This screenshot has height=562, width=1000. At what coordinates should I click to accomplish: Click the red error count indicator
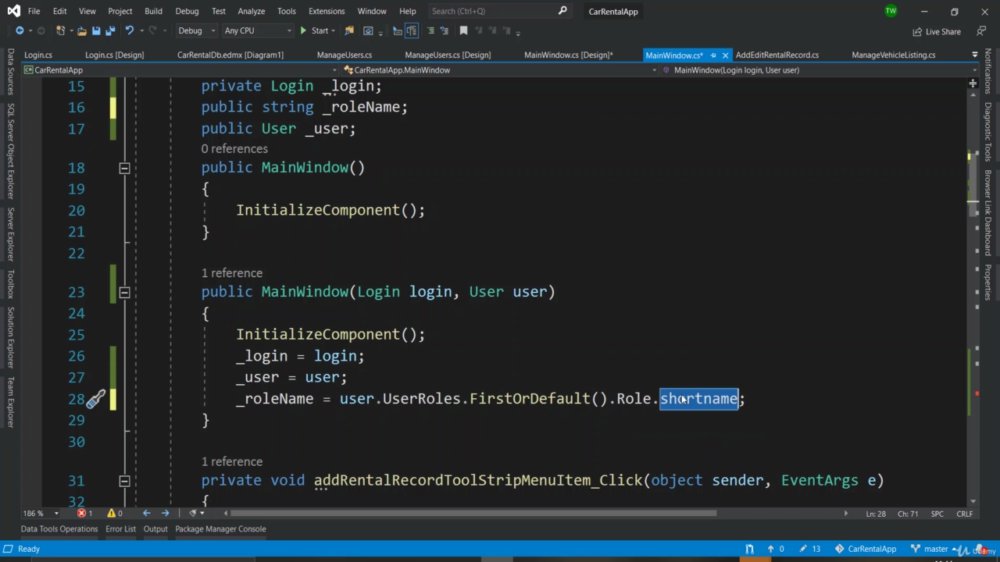(85, 513)
